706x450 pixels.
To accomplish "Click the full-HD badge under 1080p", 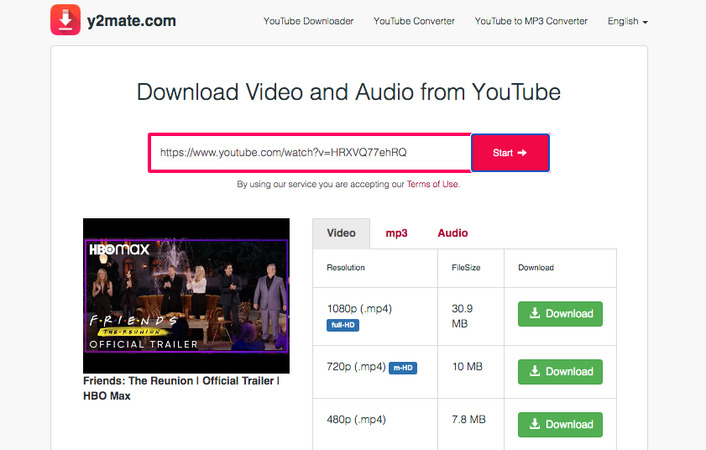I will 343,325.
